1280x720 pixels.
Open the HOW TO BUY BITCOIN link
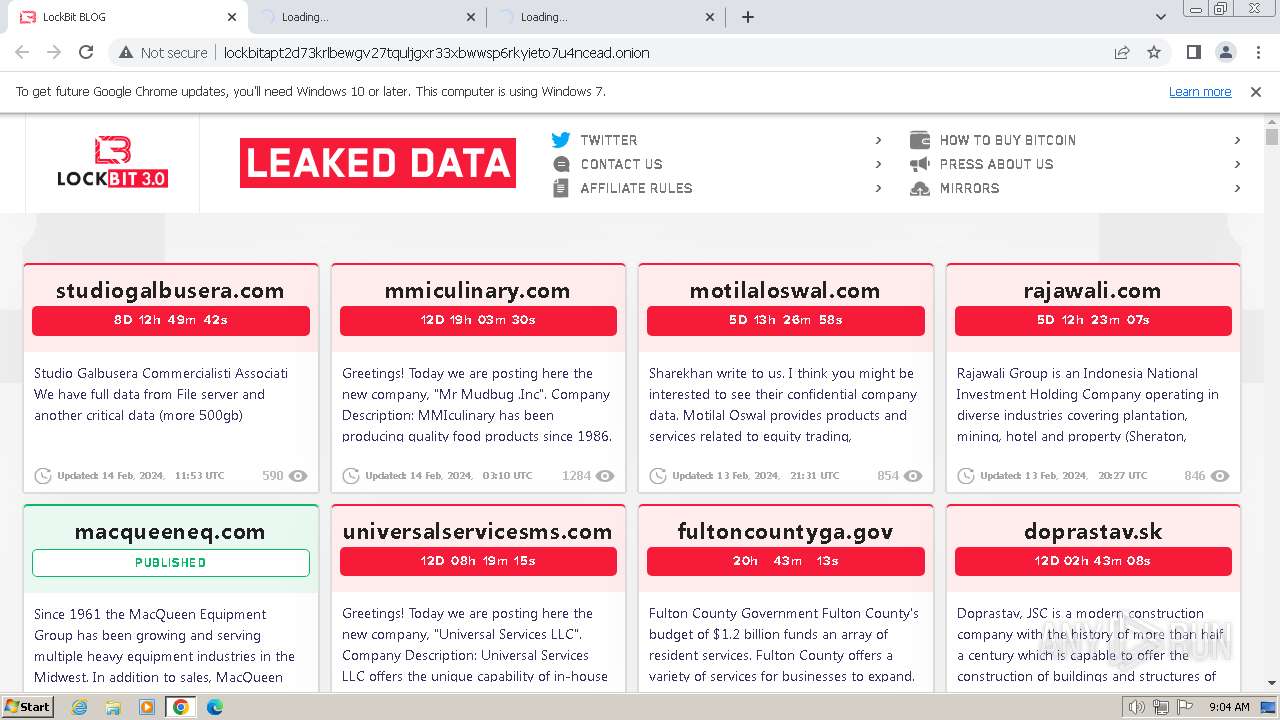pyautogui.click(x=1008, y=140)
